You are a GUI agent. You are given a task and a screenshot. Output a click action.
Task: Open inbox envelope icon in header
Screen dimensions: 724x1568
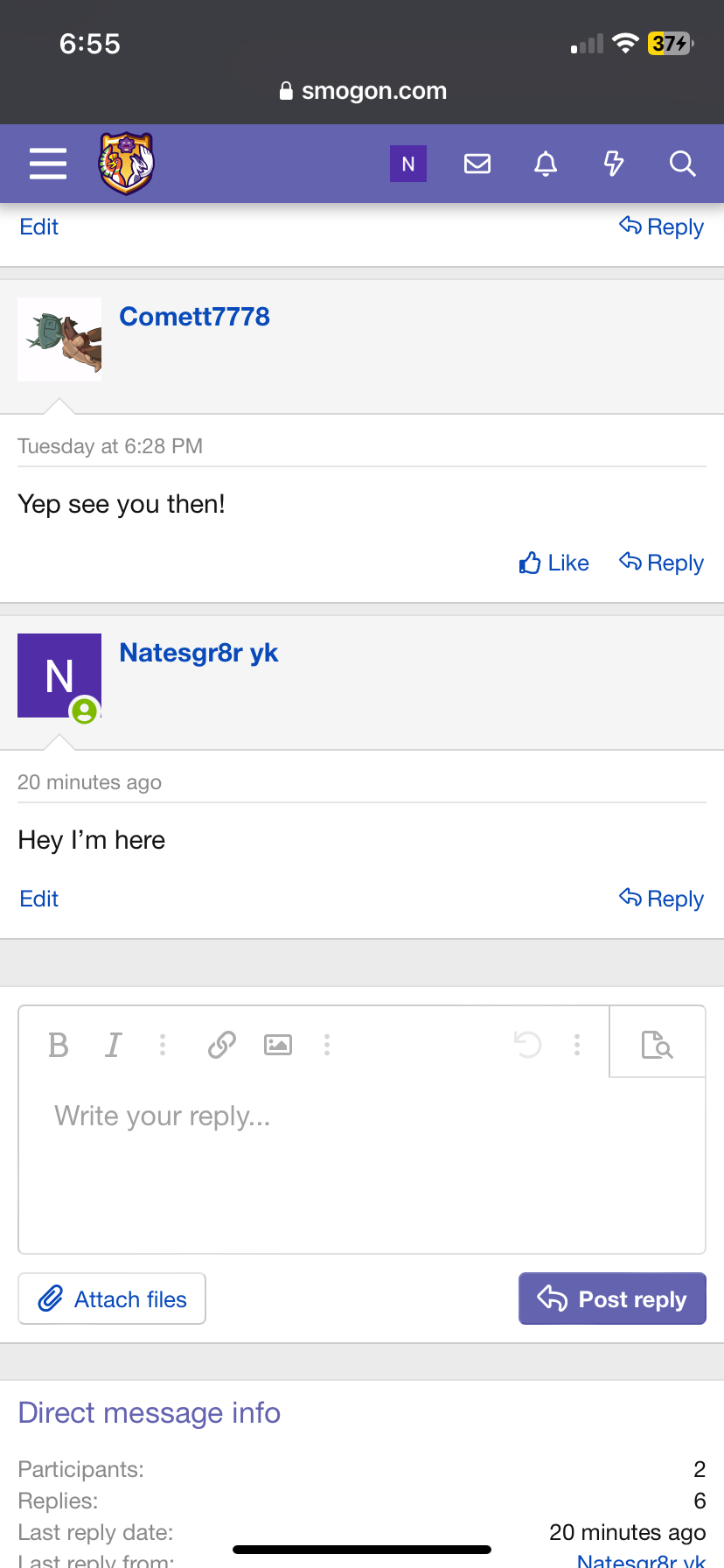pos(477,164)
